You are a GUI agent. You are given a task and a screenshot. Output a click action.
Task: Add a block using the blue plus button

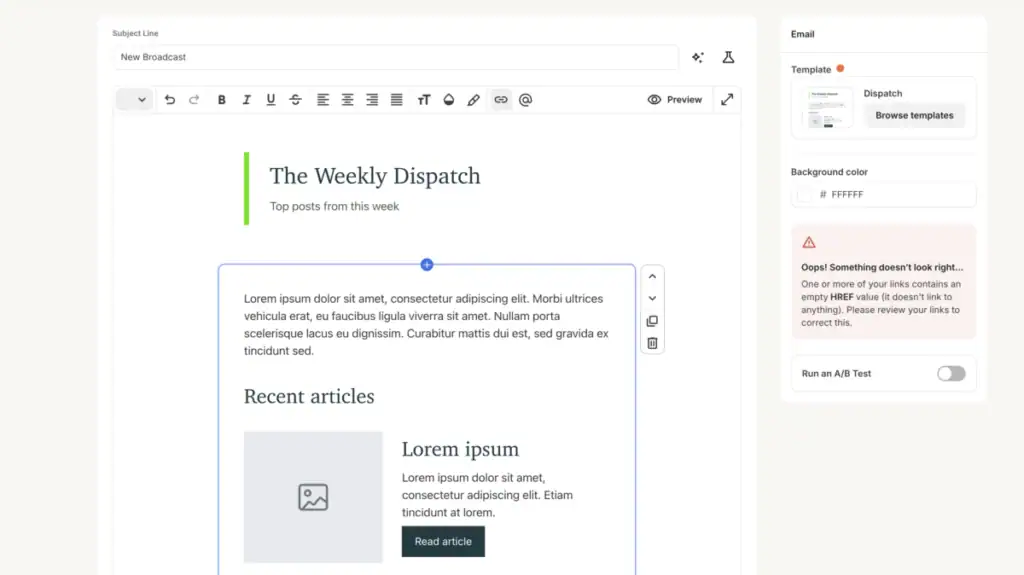427,265
